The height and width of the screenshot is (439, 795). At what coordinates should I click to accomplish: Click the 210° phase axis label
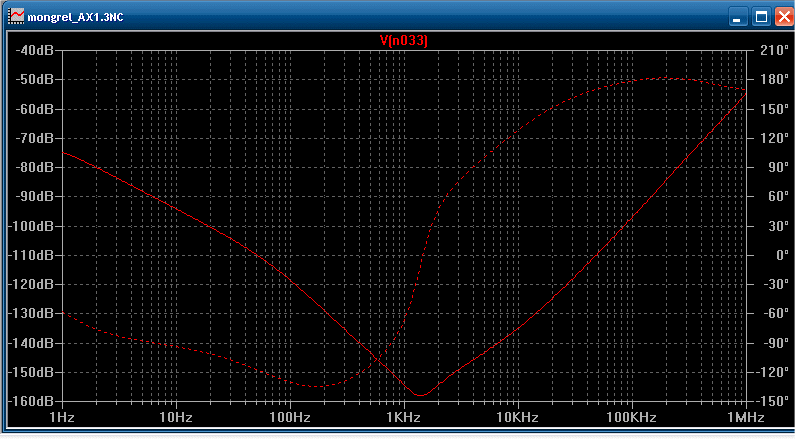click(x=774, y=50)
